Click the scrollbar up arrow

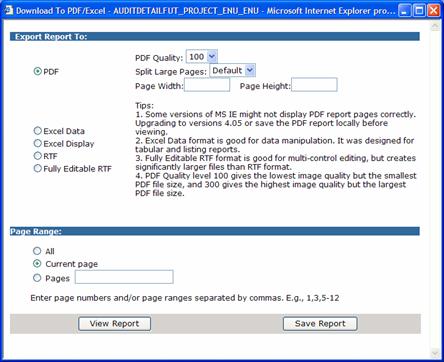(435, 26)
